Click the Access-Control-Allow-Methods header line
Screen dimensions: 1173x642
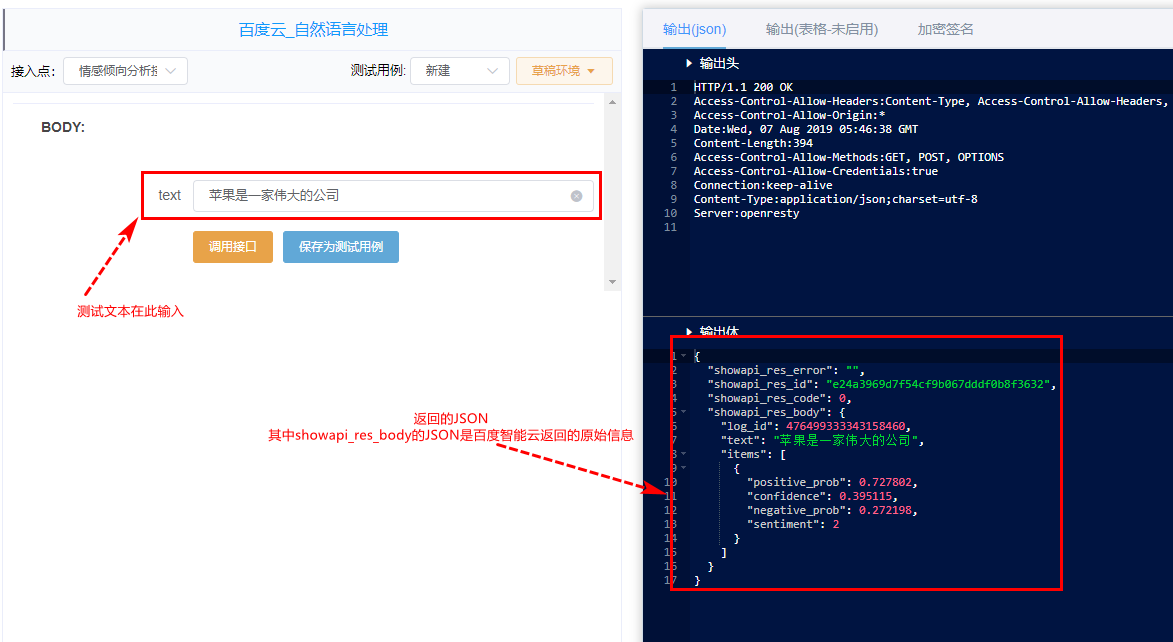point(848,157)
